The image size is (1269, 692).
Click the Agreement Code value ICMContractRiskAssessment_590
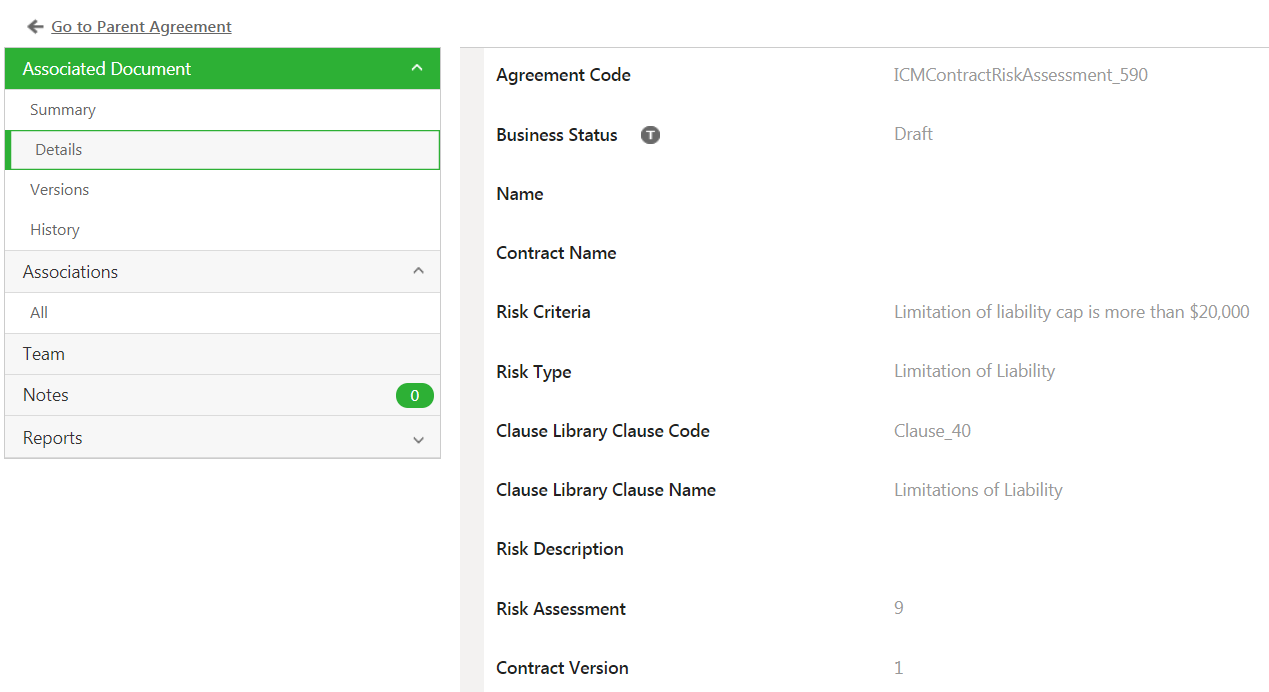(1021, 75)
